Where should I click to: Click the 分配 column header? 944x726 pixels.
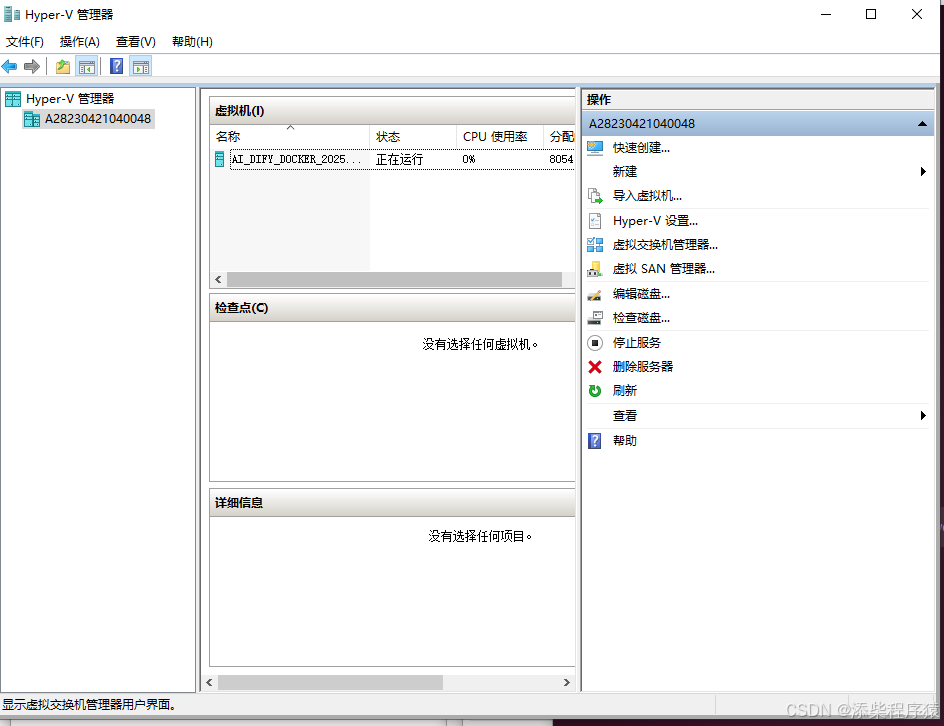pos(560,137)
